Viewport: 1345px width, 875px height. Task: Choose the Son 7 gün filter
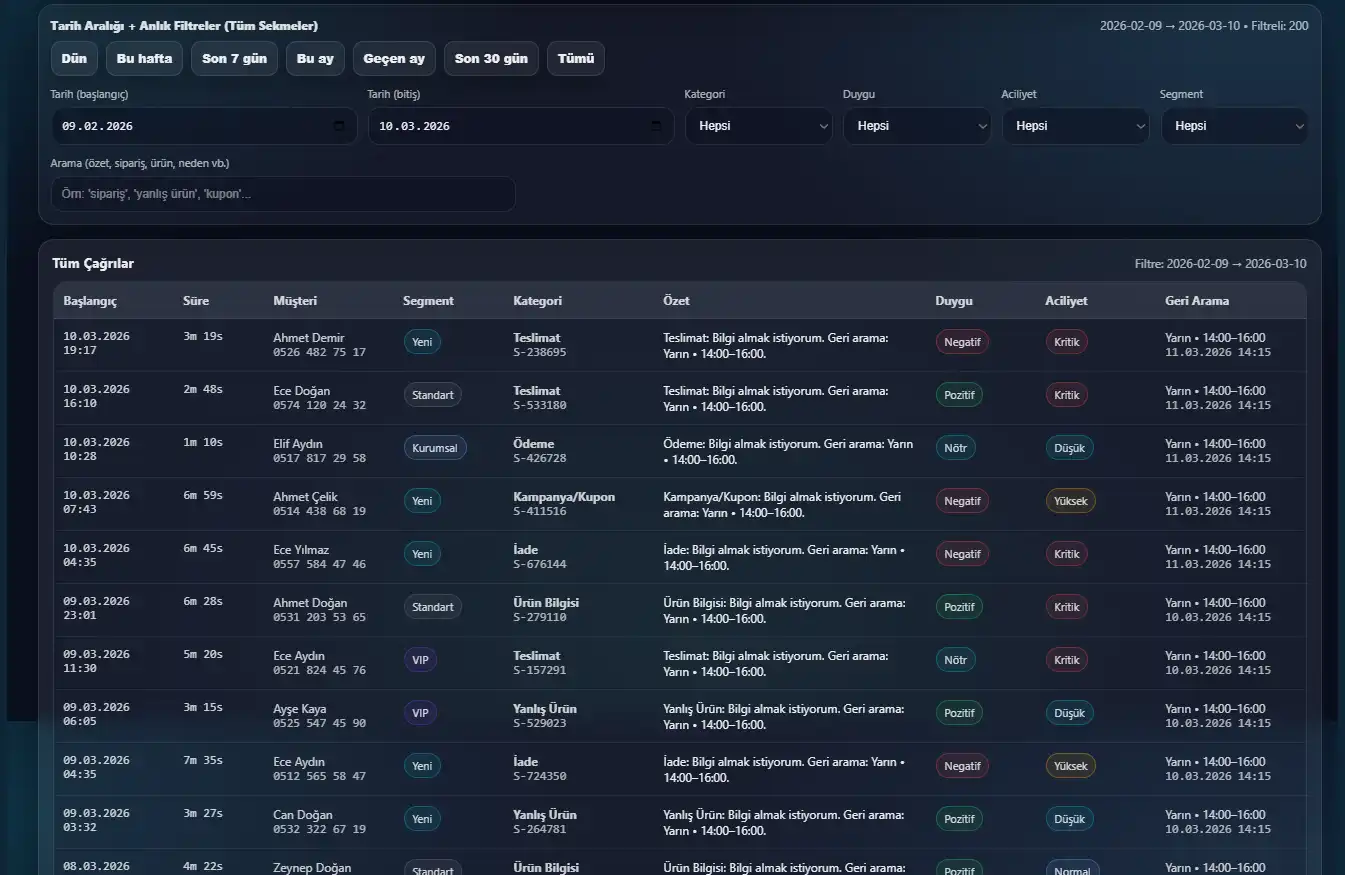click(234, 59)
